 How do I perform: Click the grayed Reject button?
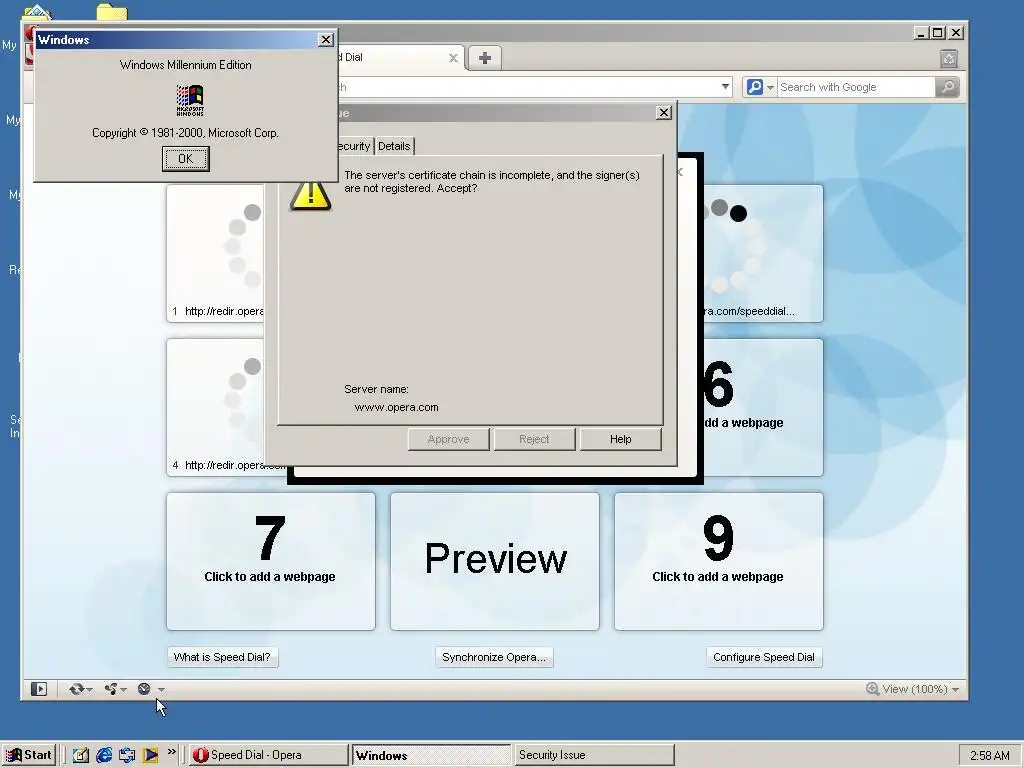534,439
